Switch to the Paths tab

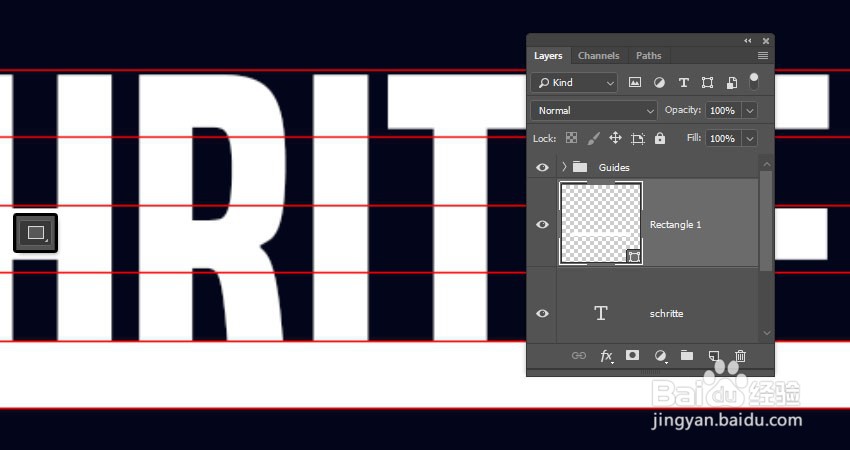[x=648, y=56]
